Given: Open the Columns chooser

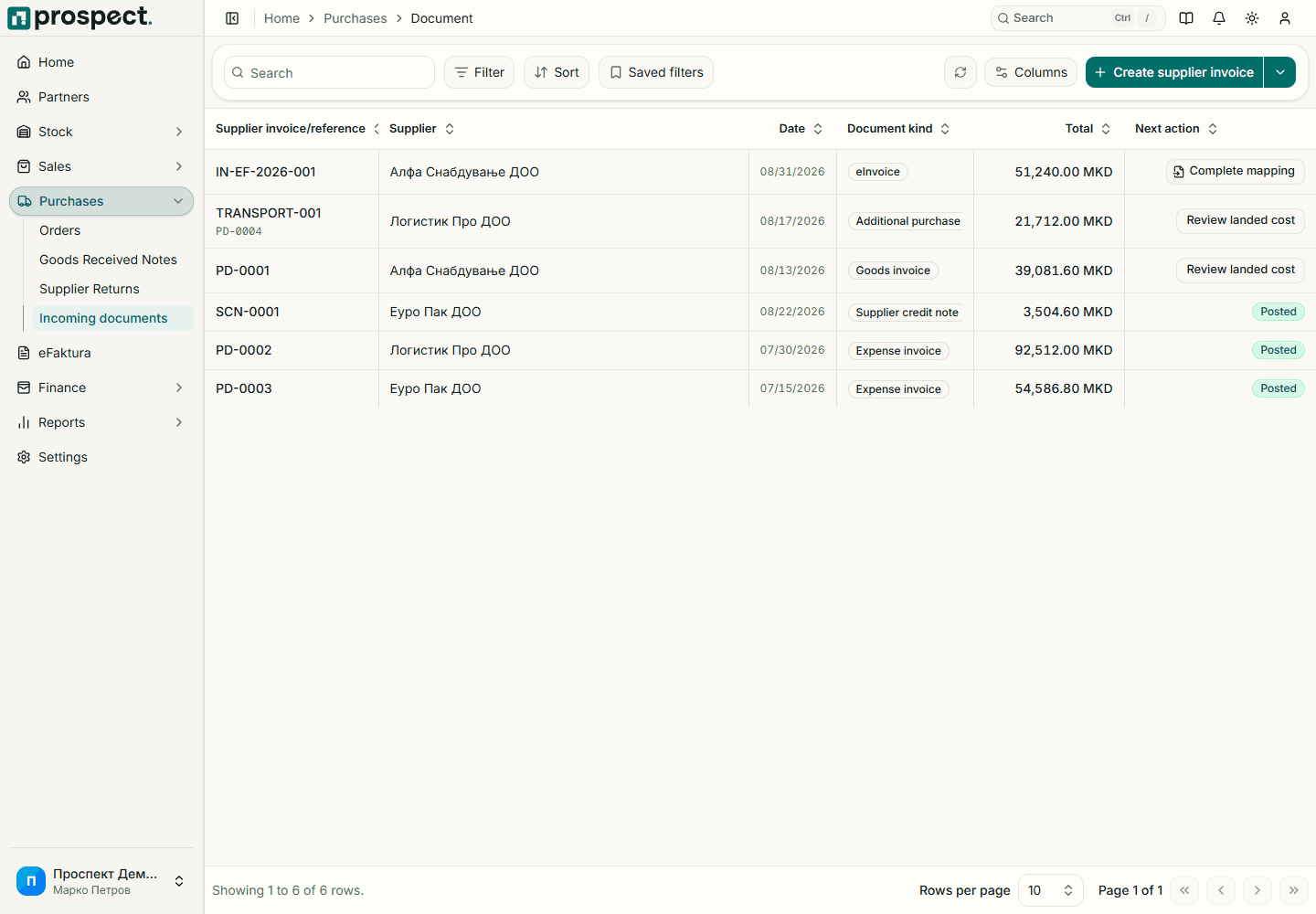Looking at the screenshot, I should (x=1031, y=72).
